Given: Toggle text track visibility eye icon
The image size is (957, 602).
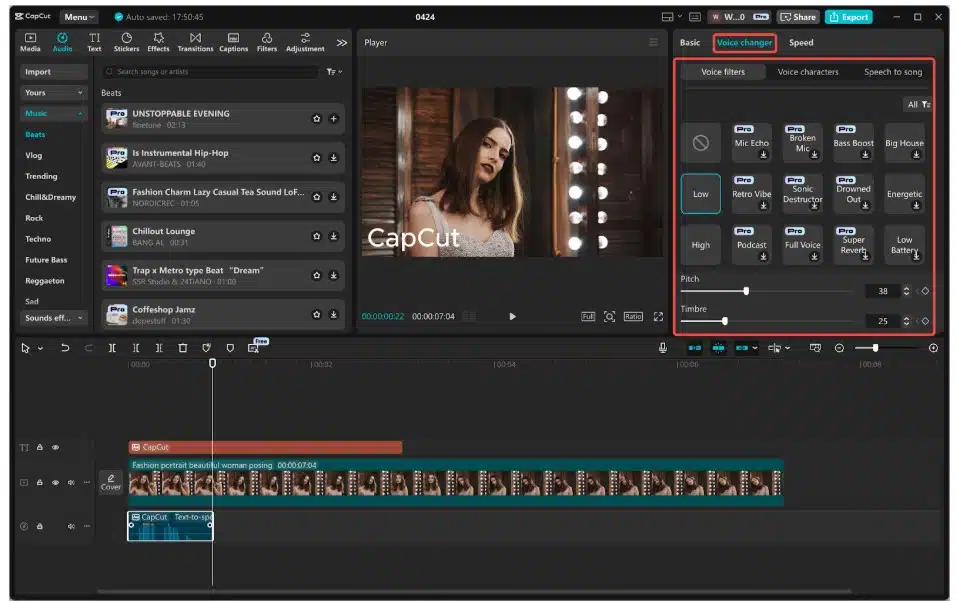Looking at the screenshot, I should (x=56, y=448).
